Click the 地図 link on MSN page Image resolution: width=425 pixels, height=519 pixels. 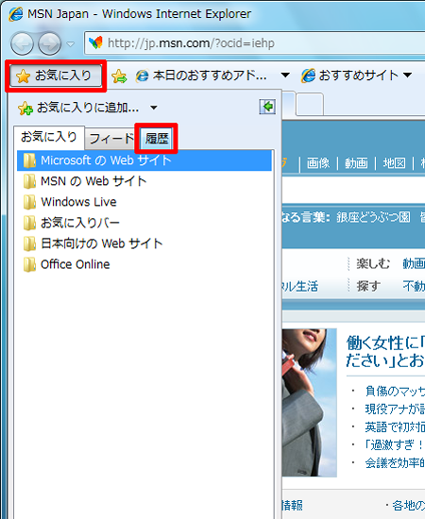394,163
